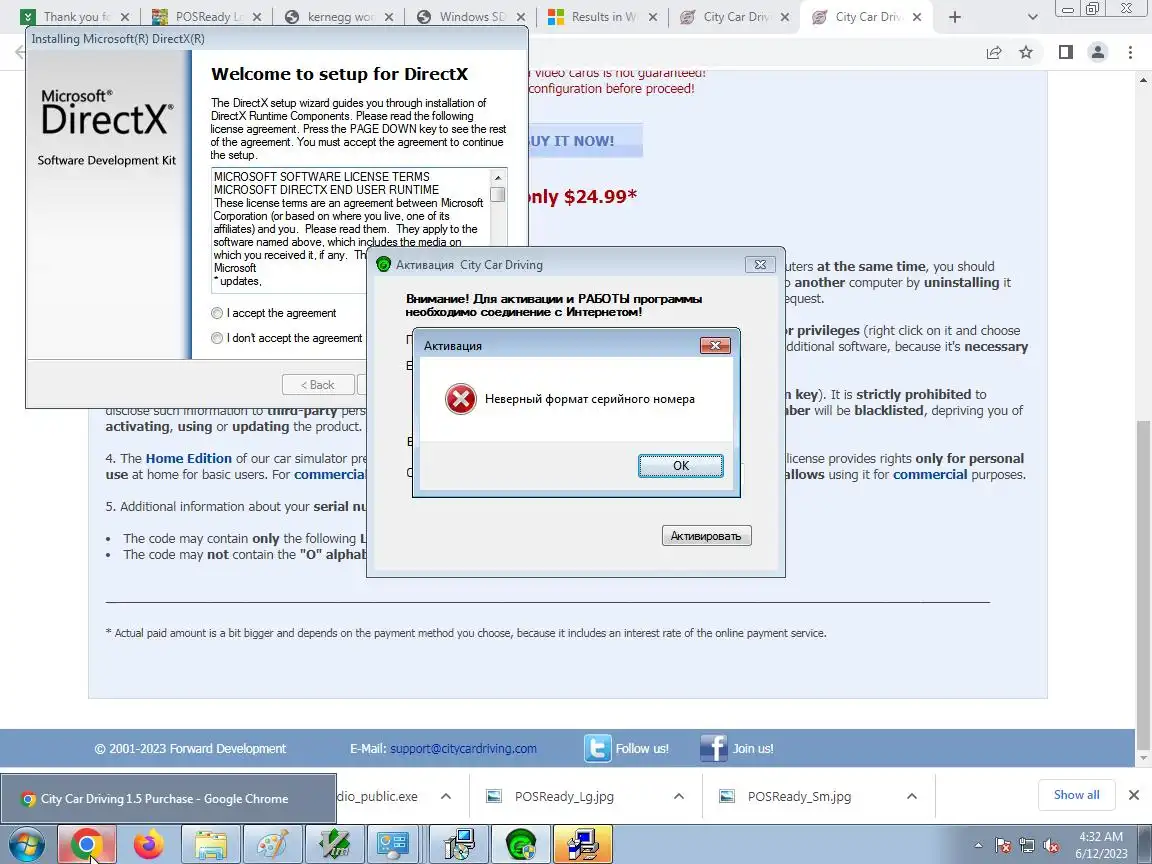1152x864 pixels.
Task: Click the page vertical scrollbar thumb
Action: [x=1144, y=584]
